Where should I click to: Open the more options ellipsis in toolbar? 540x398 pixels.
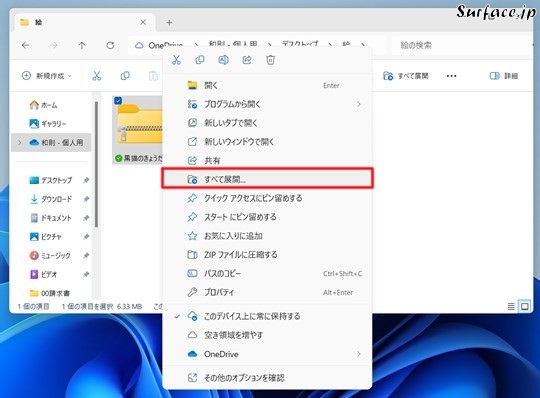tap(451, 76)
